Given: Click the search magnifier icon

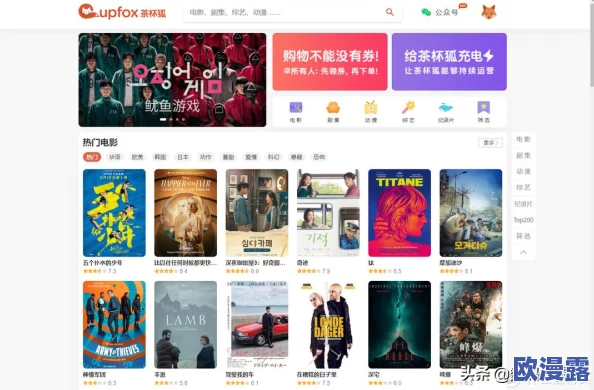Looking at the screenshot, I should pos(389,12).
